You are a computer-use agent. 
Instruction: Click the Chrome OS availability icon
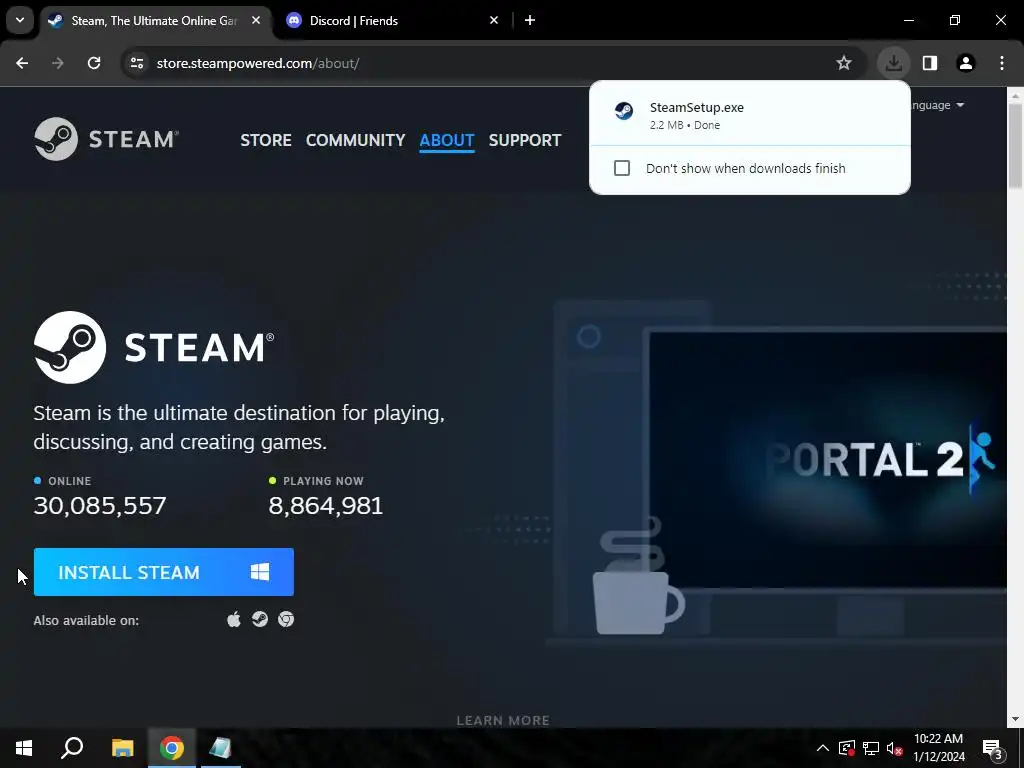click(286, 619)
